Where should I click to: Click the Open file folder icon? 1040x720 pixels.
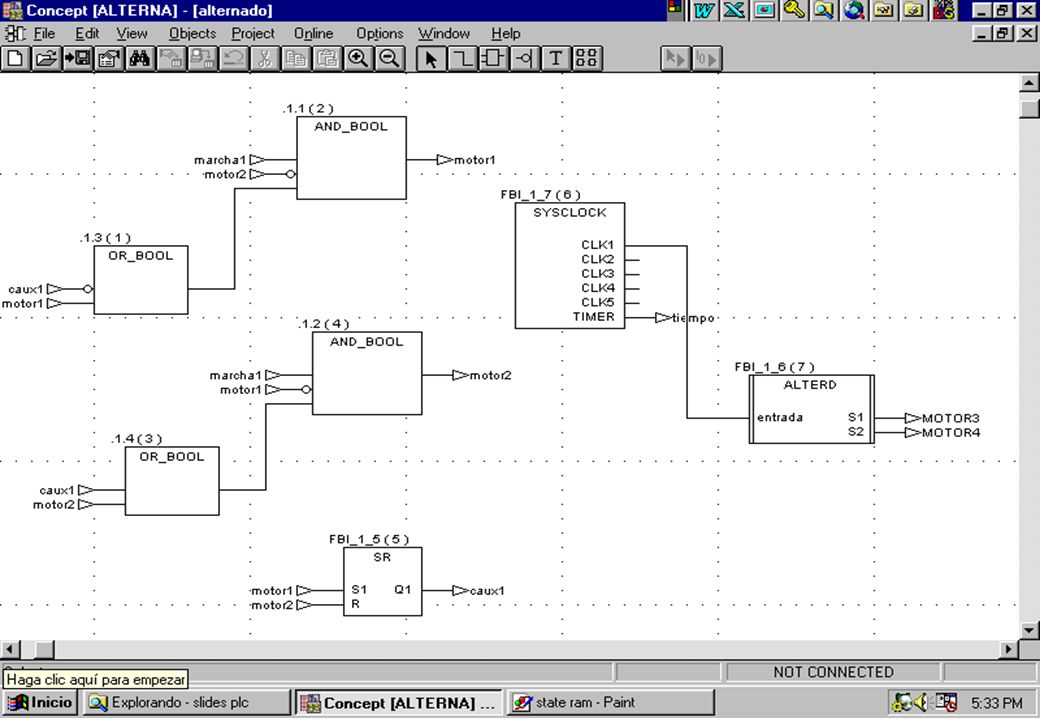coord(46,58)
